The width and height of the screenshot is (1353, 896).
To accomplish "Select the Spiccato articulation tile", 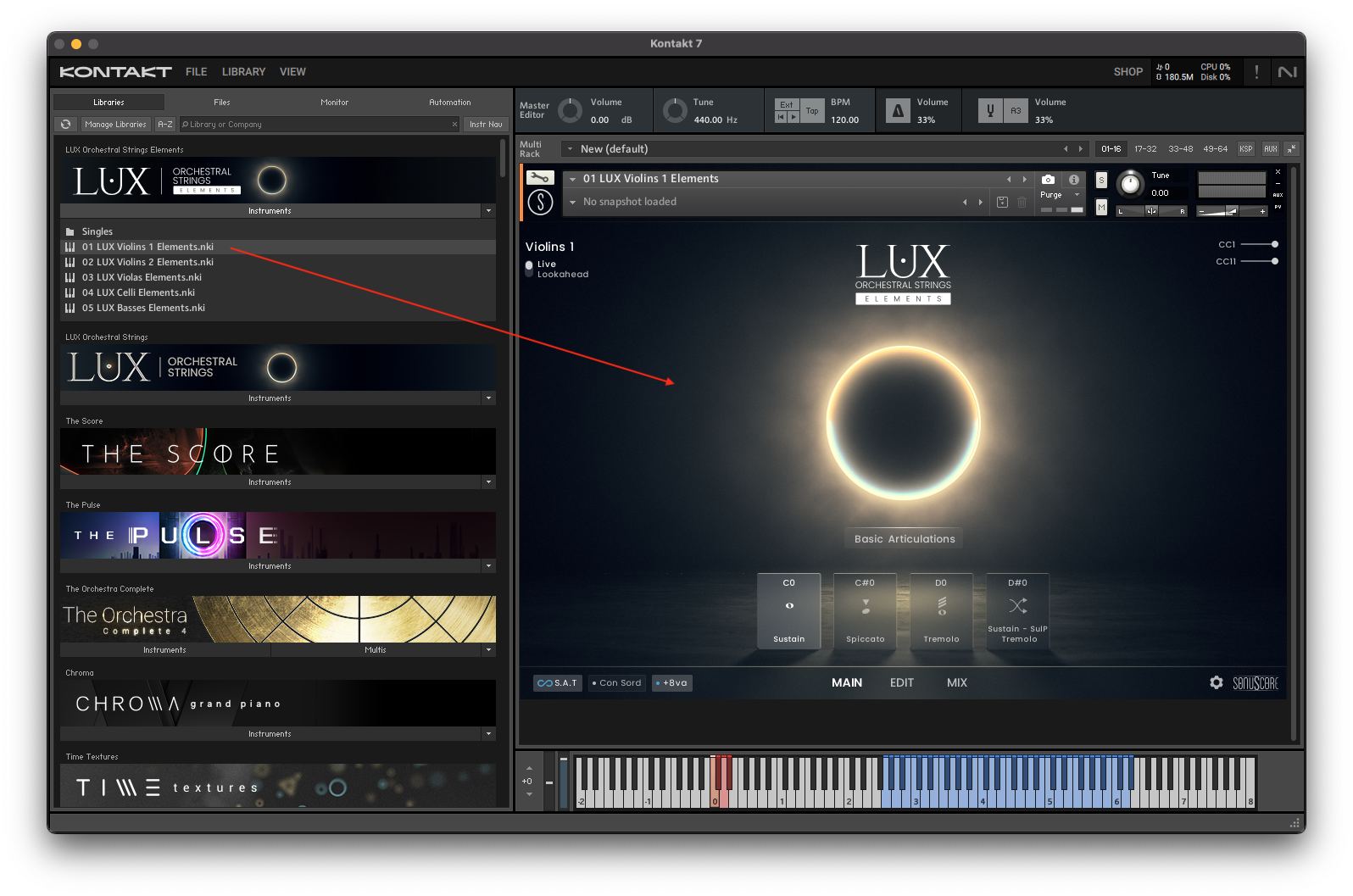I will point(865,611).
